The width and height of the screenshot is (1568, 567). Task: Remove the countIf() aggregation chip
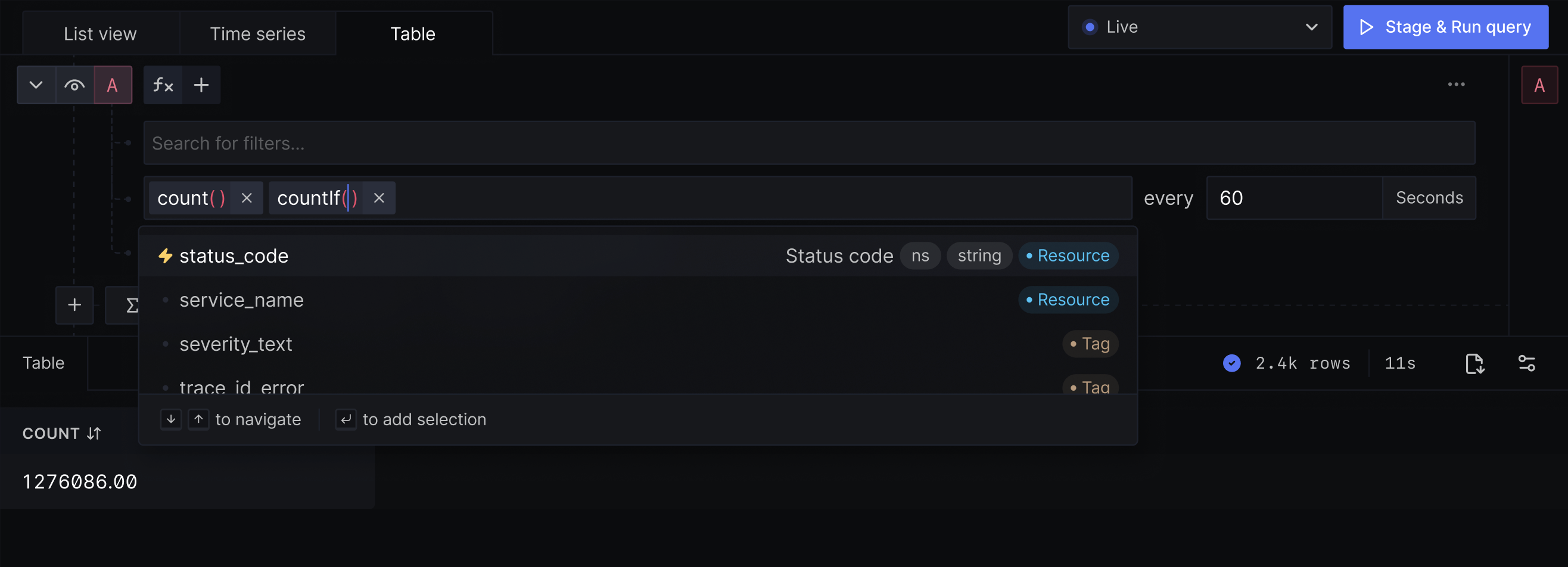379,198
